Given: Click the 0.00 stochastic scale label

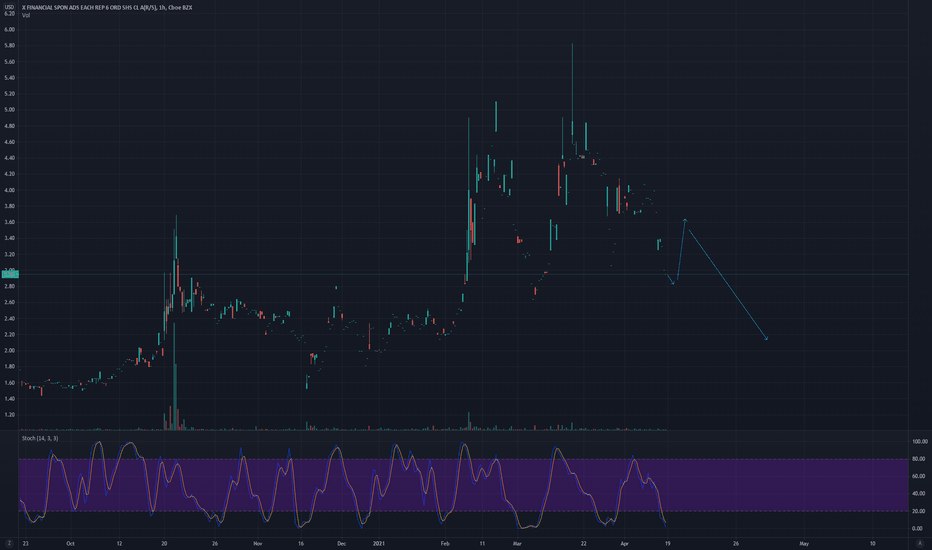Looking at the screenshot, I should (x=917, y=528).
